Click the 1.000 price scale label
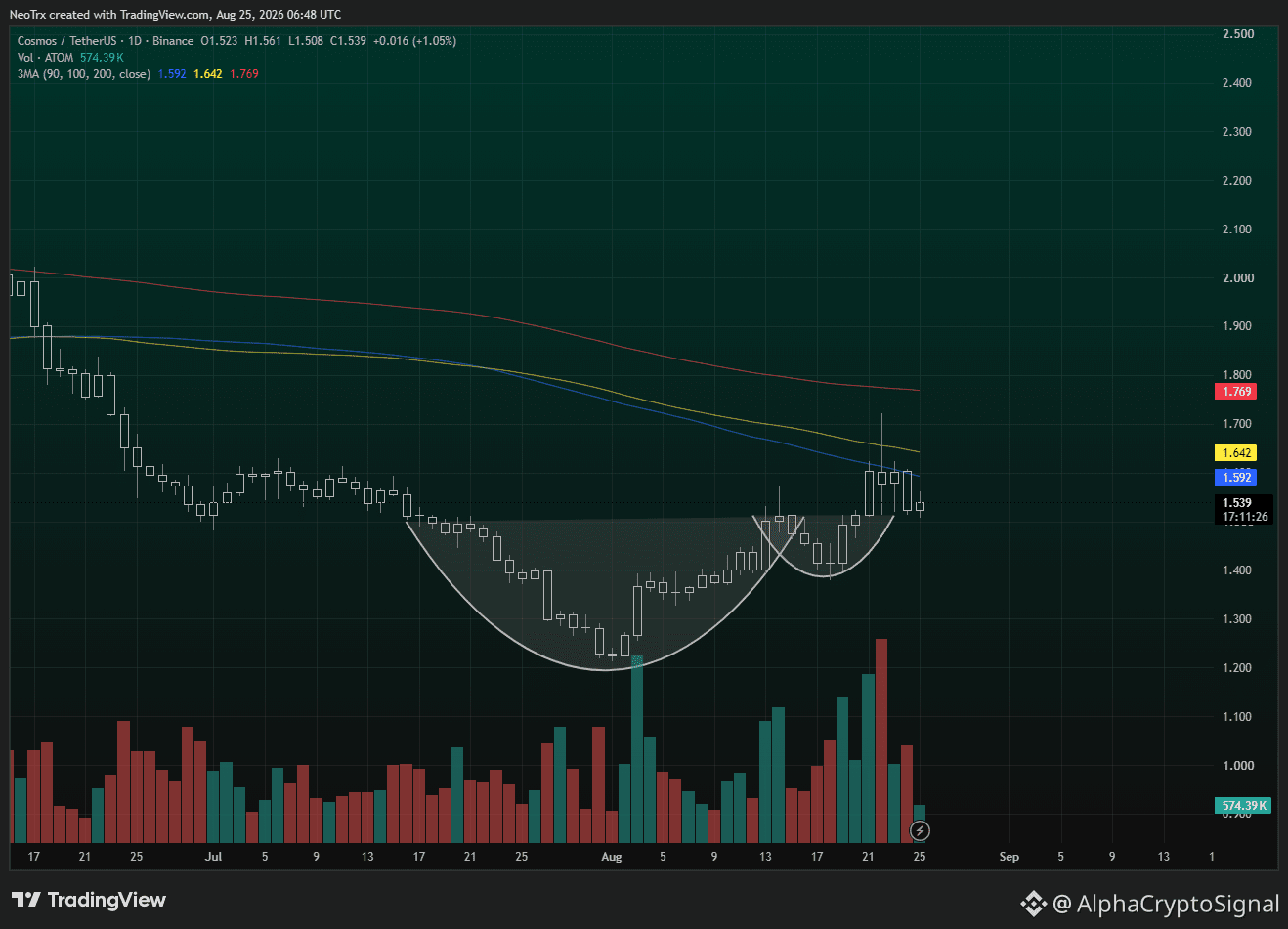 click(1237, 766)
